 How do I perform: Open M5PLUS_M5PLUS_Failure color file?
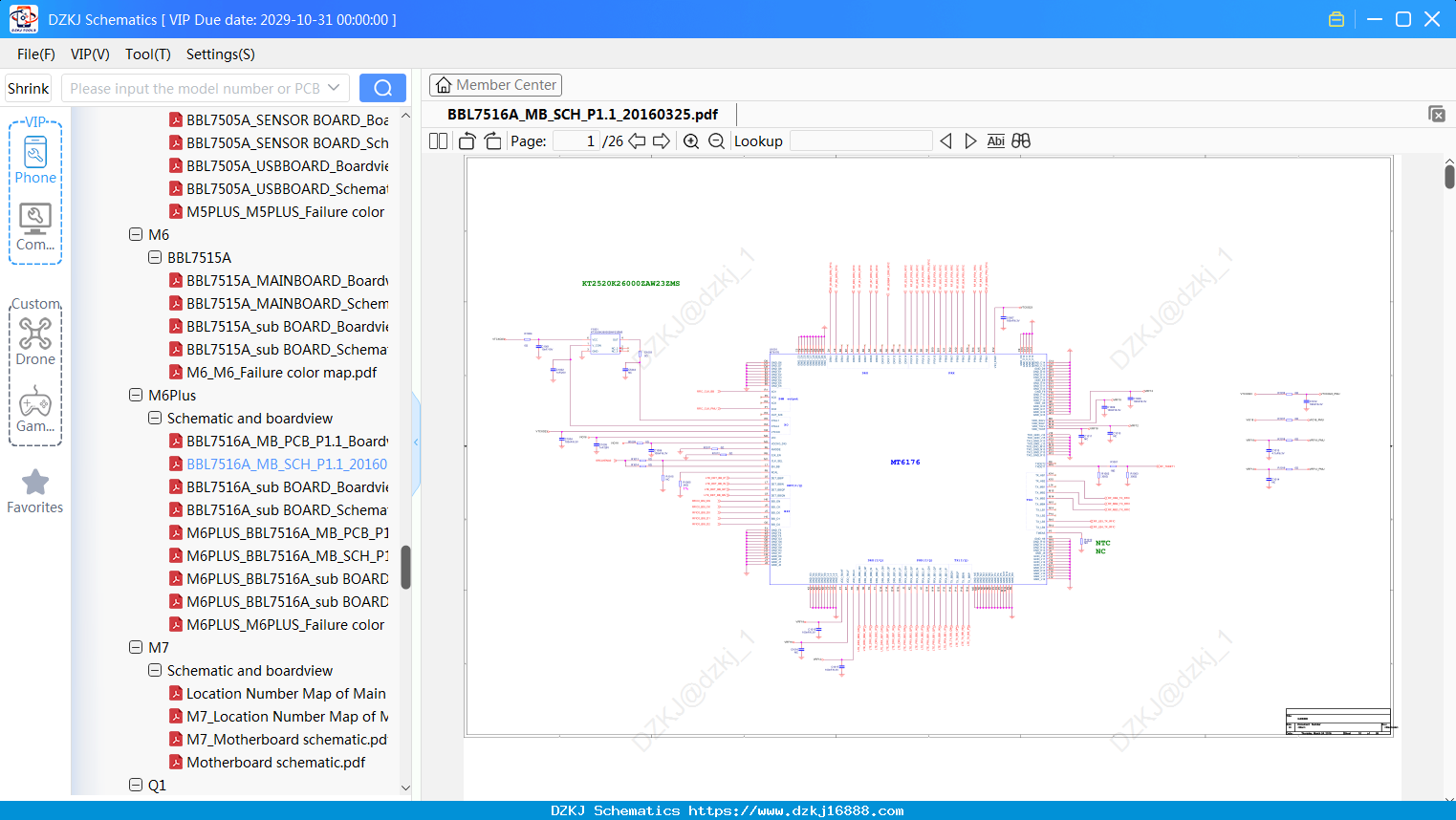click(x=285, y=211)
